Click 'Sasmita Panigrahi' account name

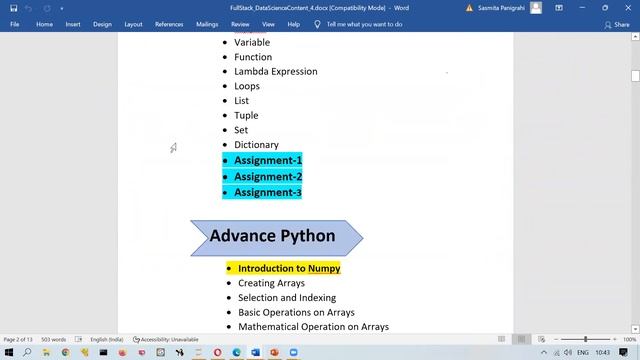click(x=501, y=8)
